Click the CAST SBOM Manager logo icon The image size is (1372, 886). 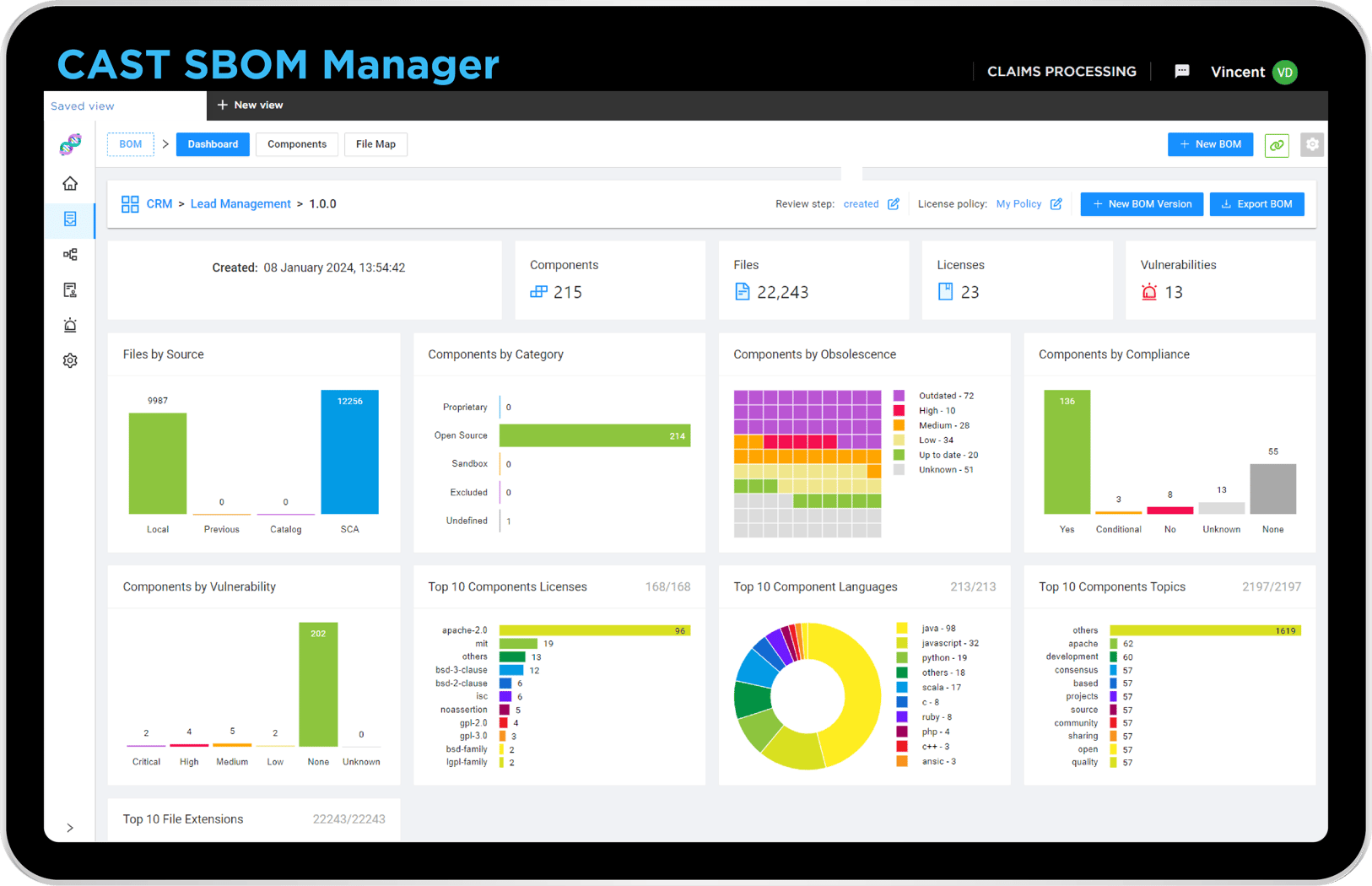point(69,144)
